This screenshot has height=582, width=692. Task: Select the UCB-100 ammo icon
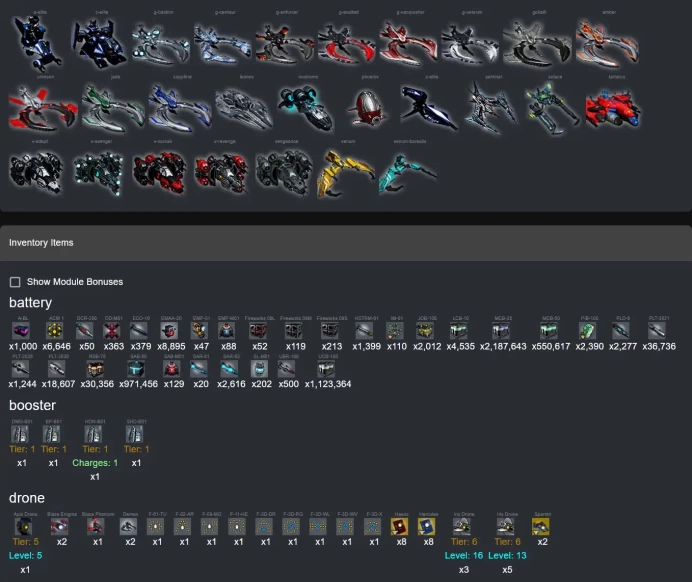click(x=326, y=368)
